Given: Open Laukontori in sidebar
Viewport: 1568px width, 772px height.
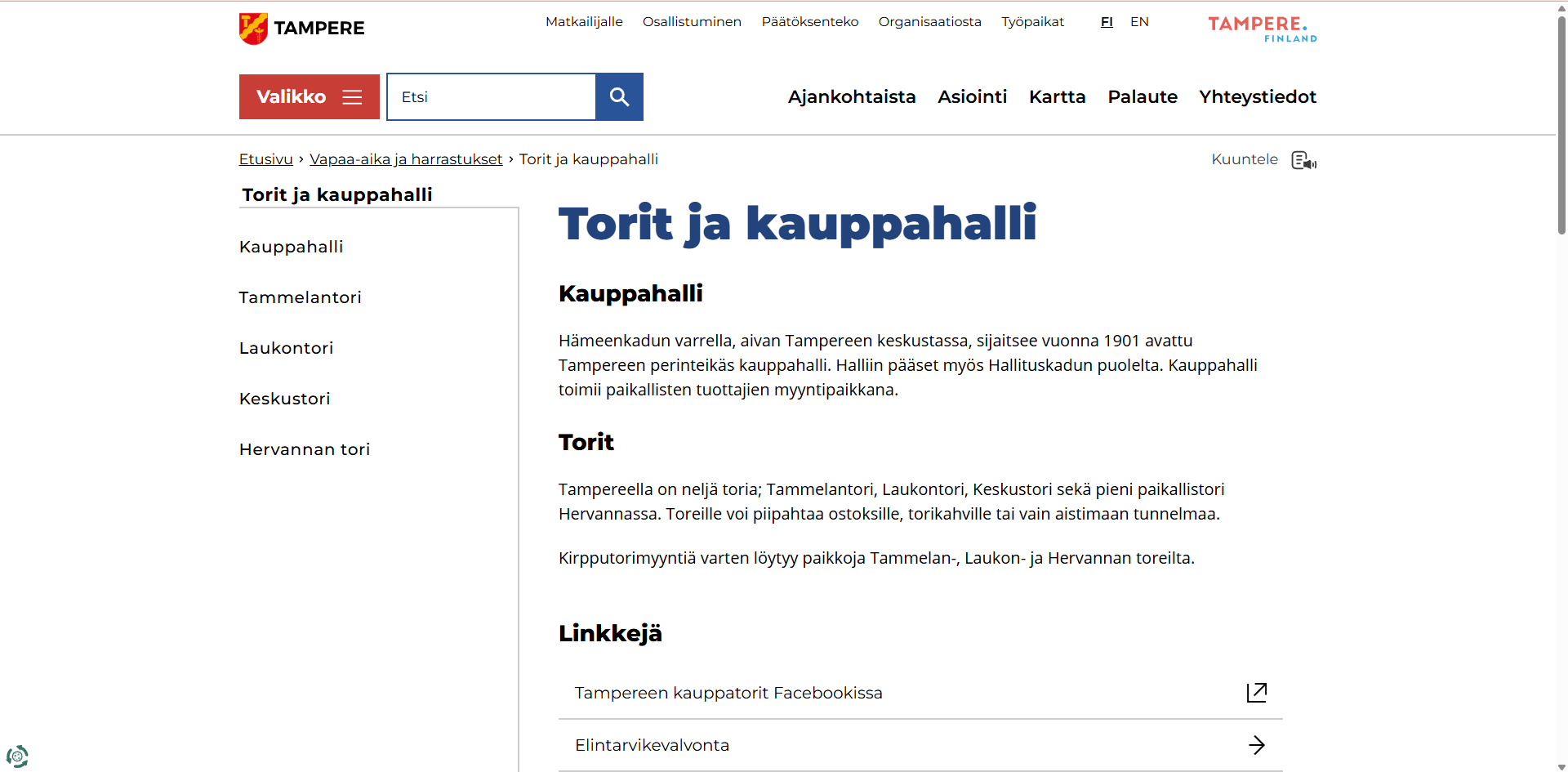Looking at the screenshot, I should tap(286, 348).
